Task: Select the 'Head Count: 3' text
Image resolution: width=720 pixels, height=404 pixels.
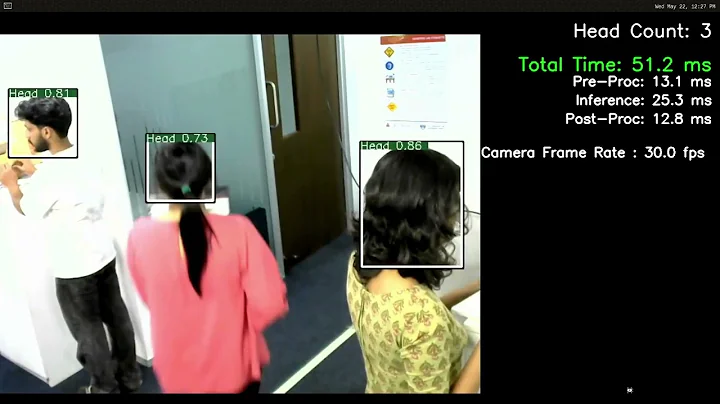Action: click(642, 31)
